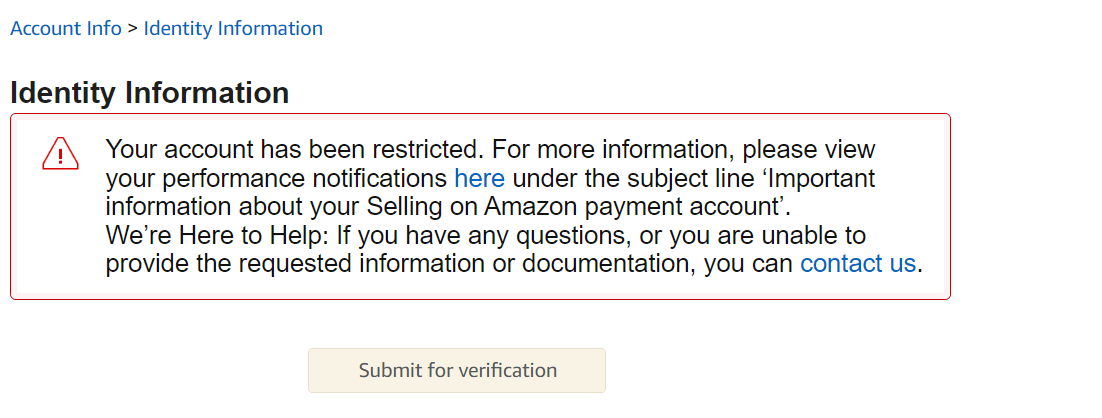1102x418 pixels.
Task: Select the Identity Information breadcrumb link
Action: (x=233, y=29)
